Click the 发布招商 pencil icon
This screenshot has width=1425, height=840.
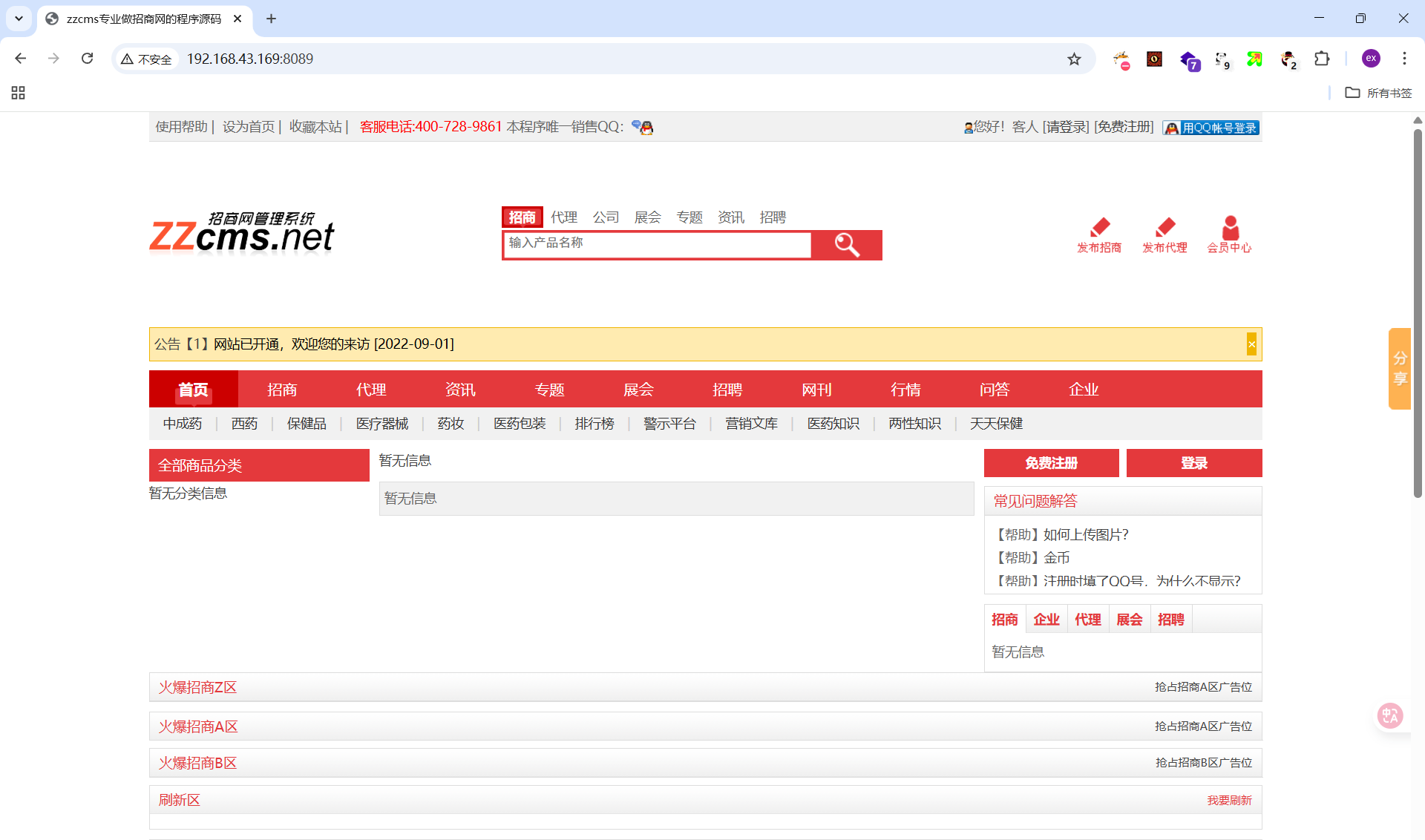[x=1099, y=227]
